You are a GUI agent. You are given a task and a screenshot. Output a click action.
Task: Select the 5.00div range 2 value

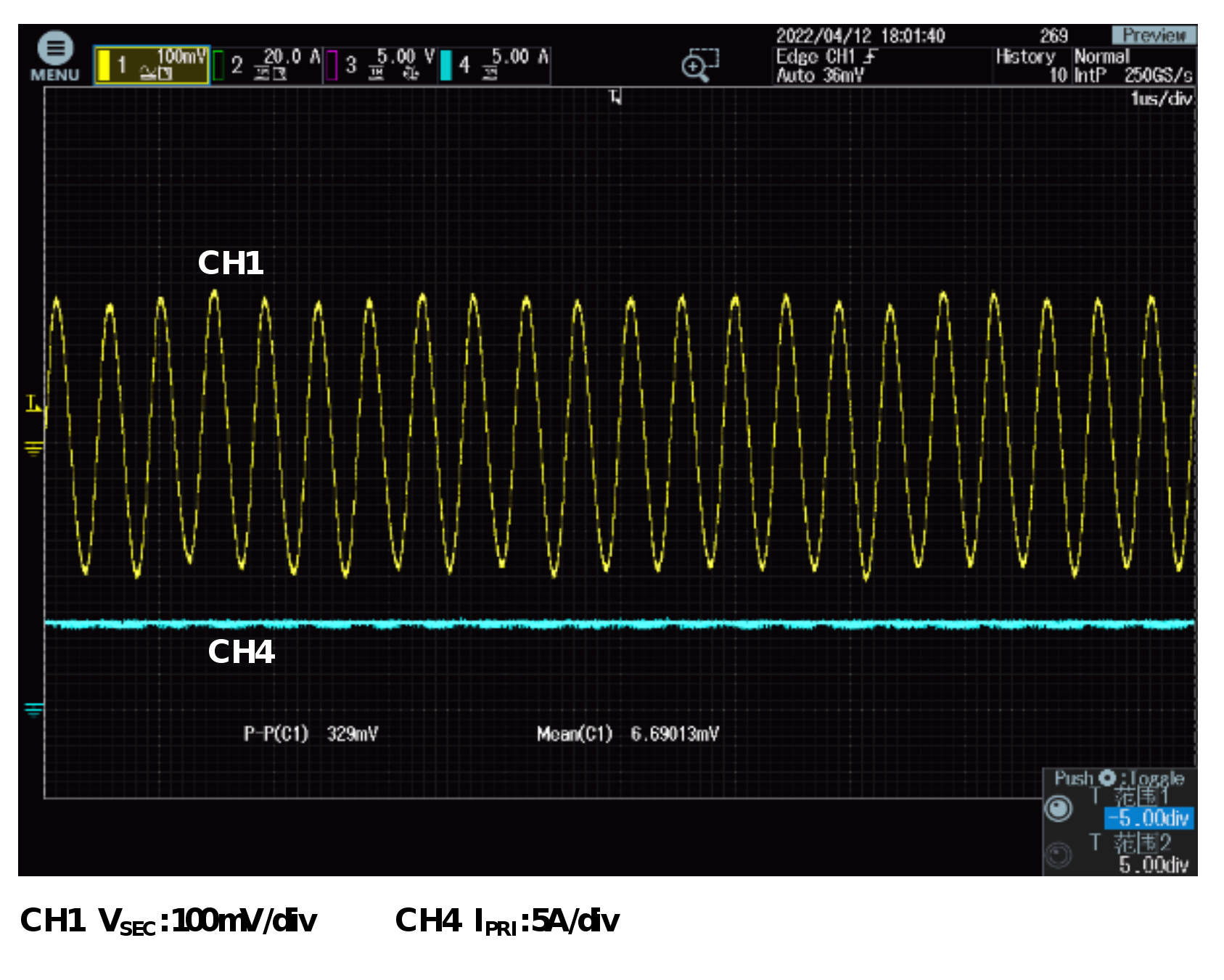(1152, 865)
